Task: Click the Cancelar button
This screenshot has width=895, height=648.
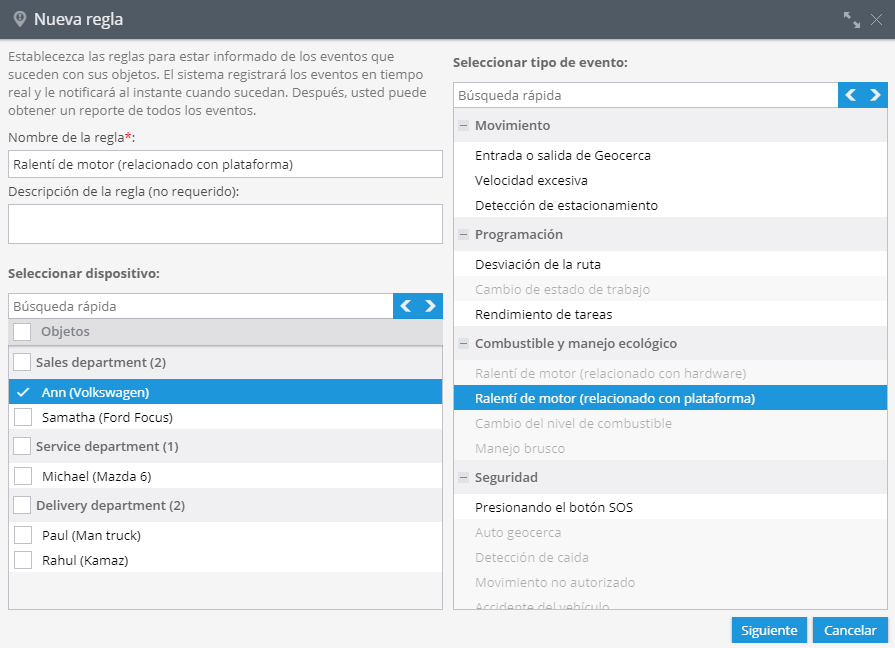Action: 850,630
